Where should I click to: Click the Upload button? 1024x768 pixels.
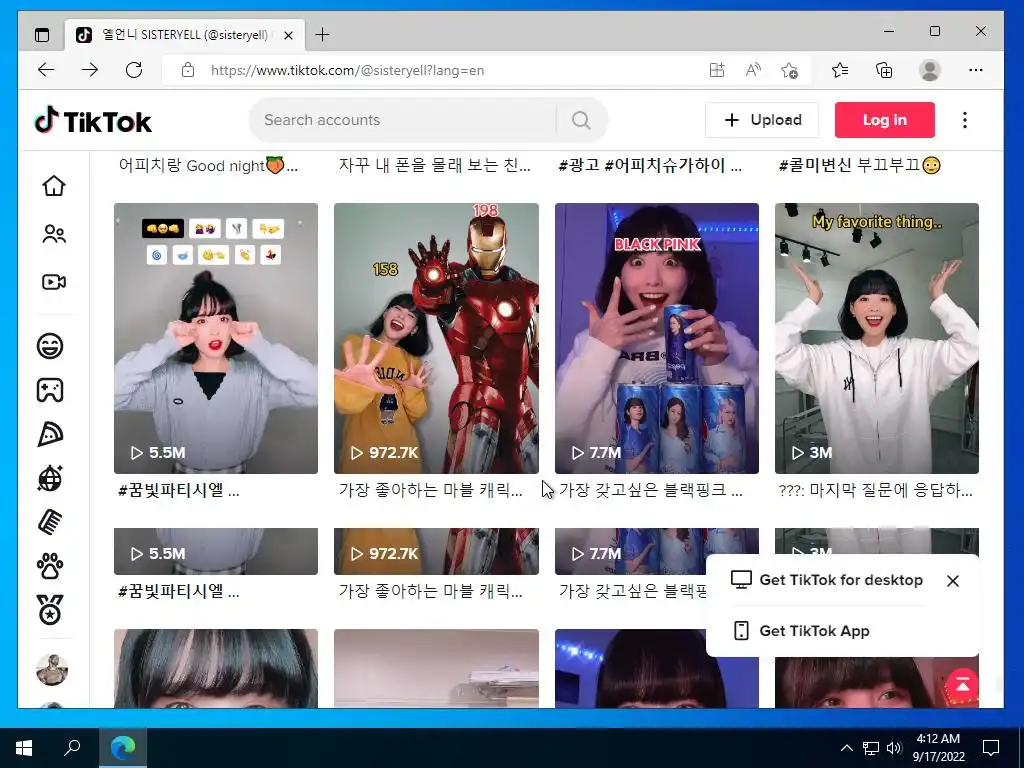[761, 120]
